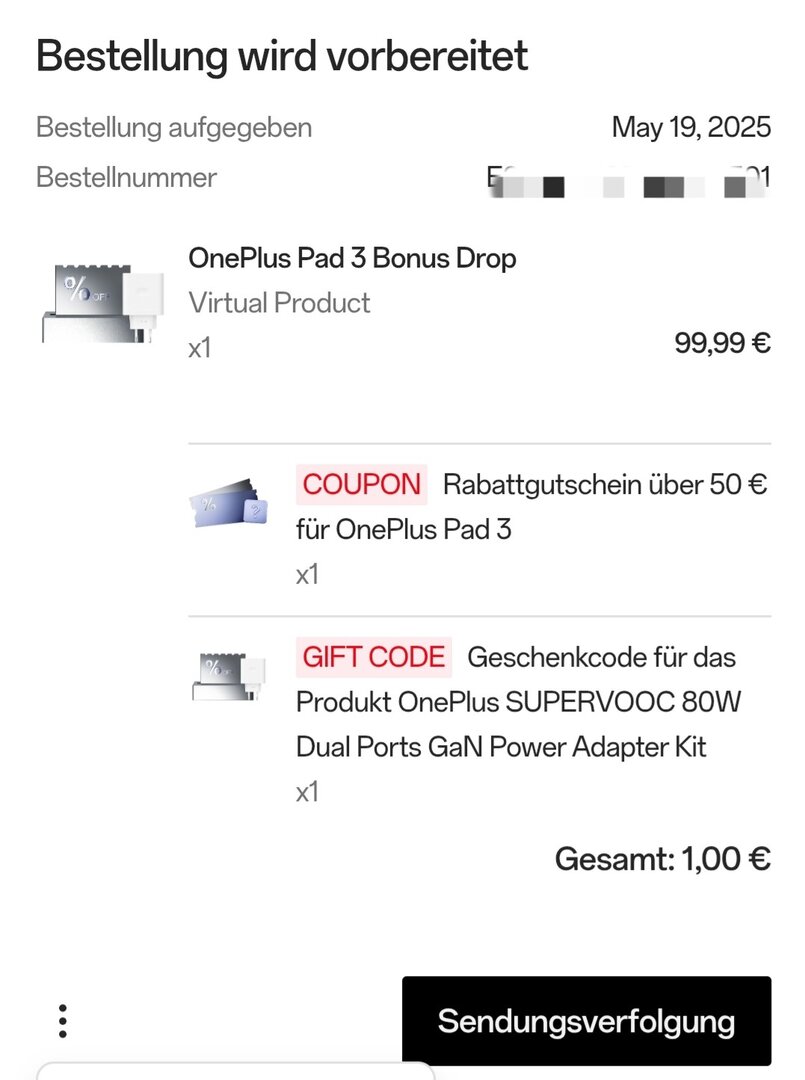Tap the partially visible card at bottom
The image size is (805, 1080).
(x=236, y=1071)
